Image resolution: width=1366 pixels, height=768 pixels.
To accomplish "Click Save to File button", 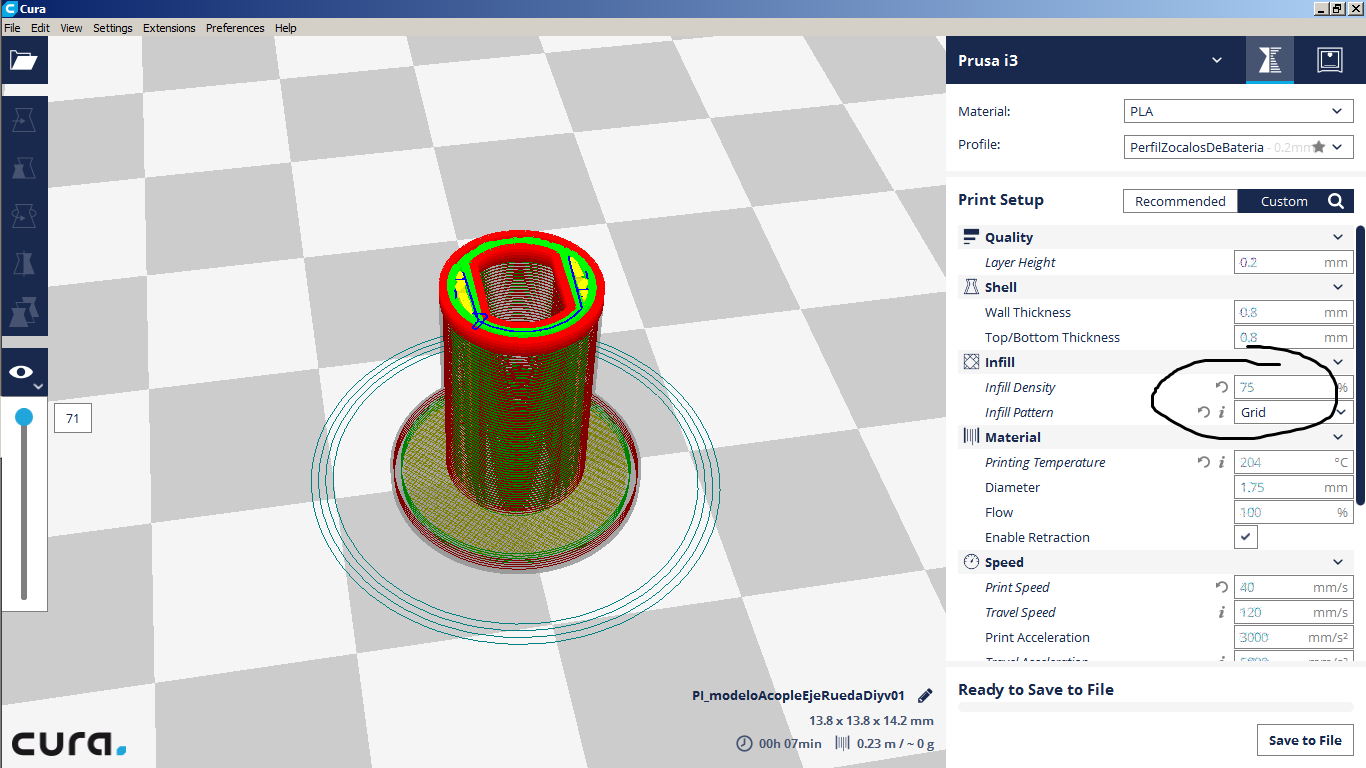I will [1305, 740].
